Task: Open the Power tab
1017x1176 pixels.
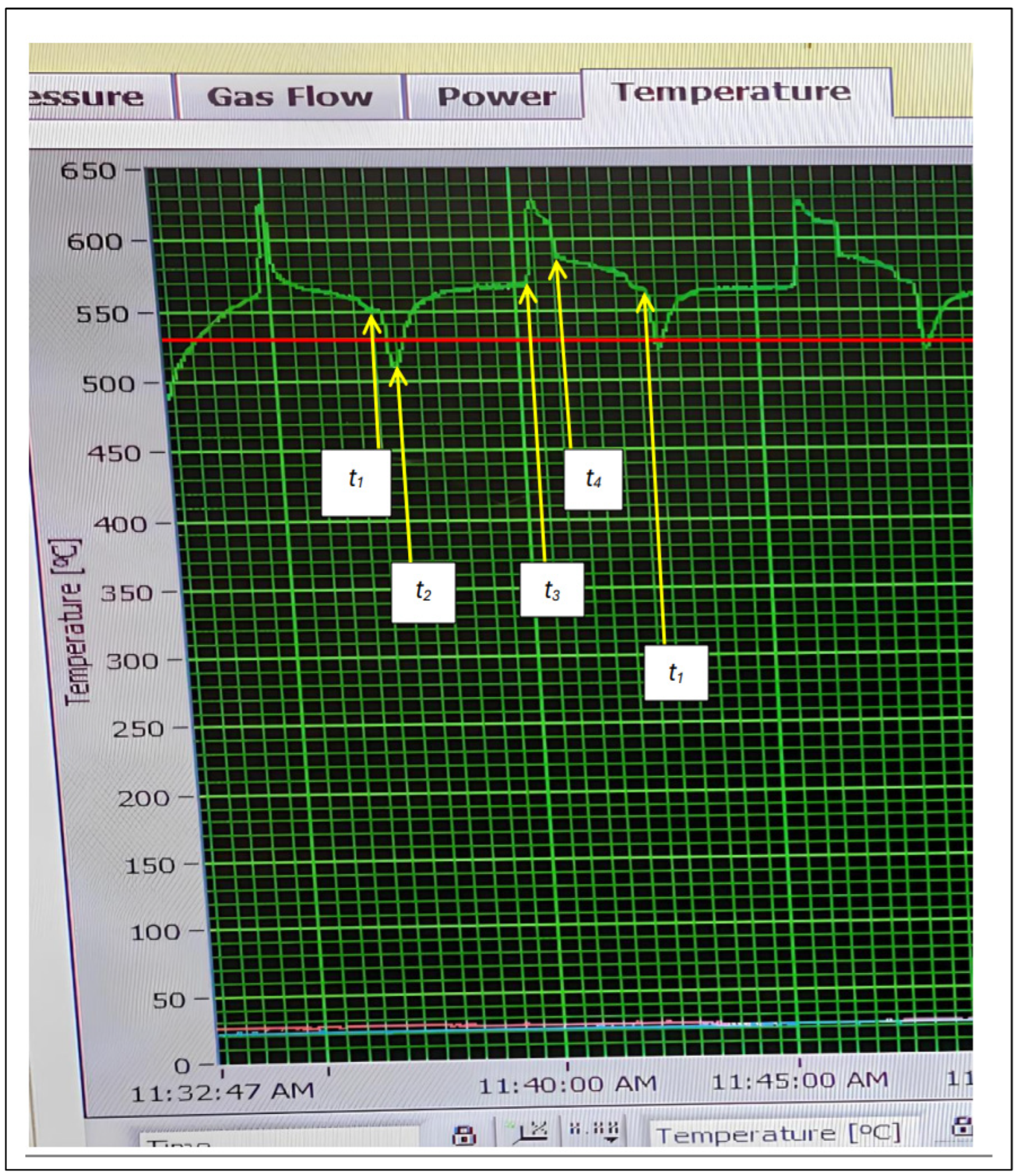Action: [x=495, y=97]
